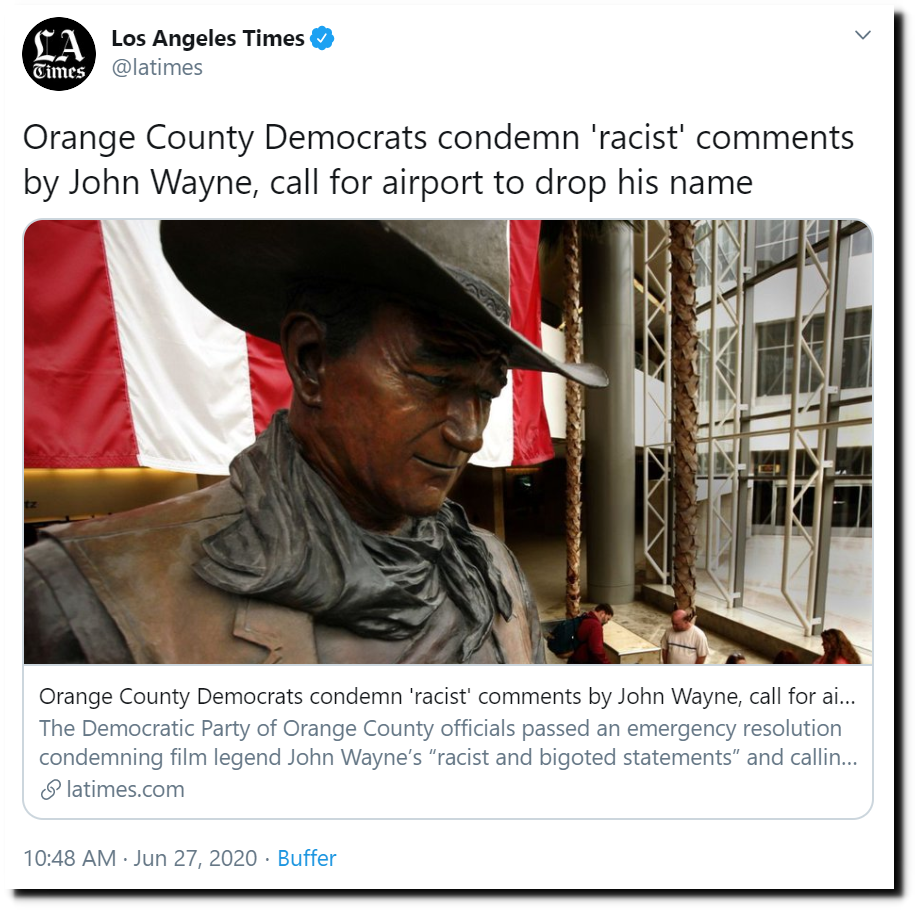
Task: Open the LA Times profile avatar
Action: point(59,54)
